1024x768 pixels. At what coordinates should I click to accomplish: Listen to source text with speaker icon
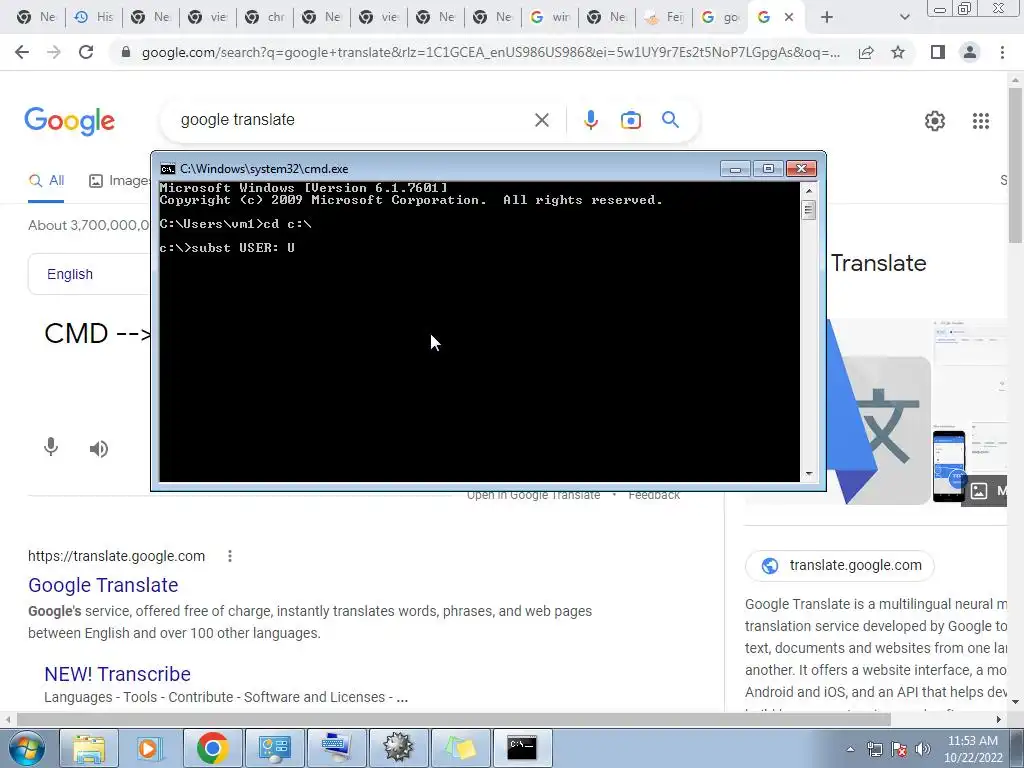(x=99, y=449)
